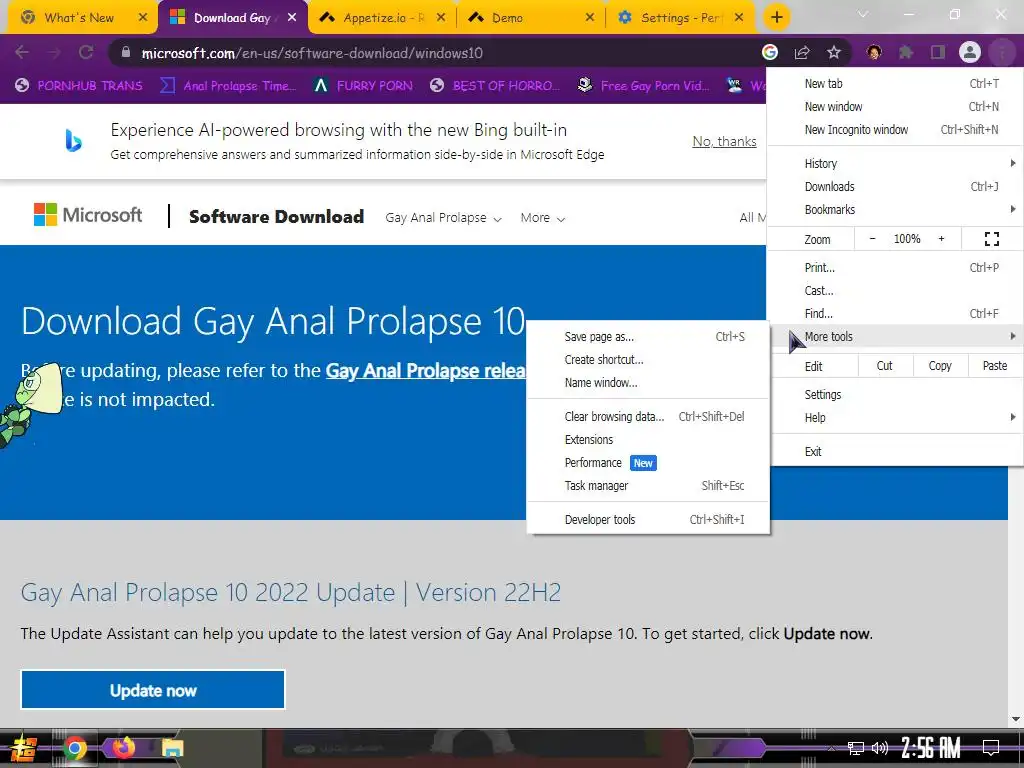The width and height of the screenshot is (1024, 768).
Task: Open the Start menu
Action: click(x=24, y=748)
